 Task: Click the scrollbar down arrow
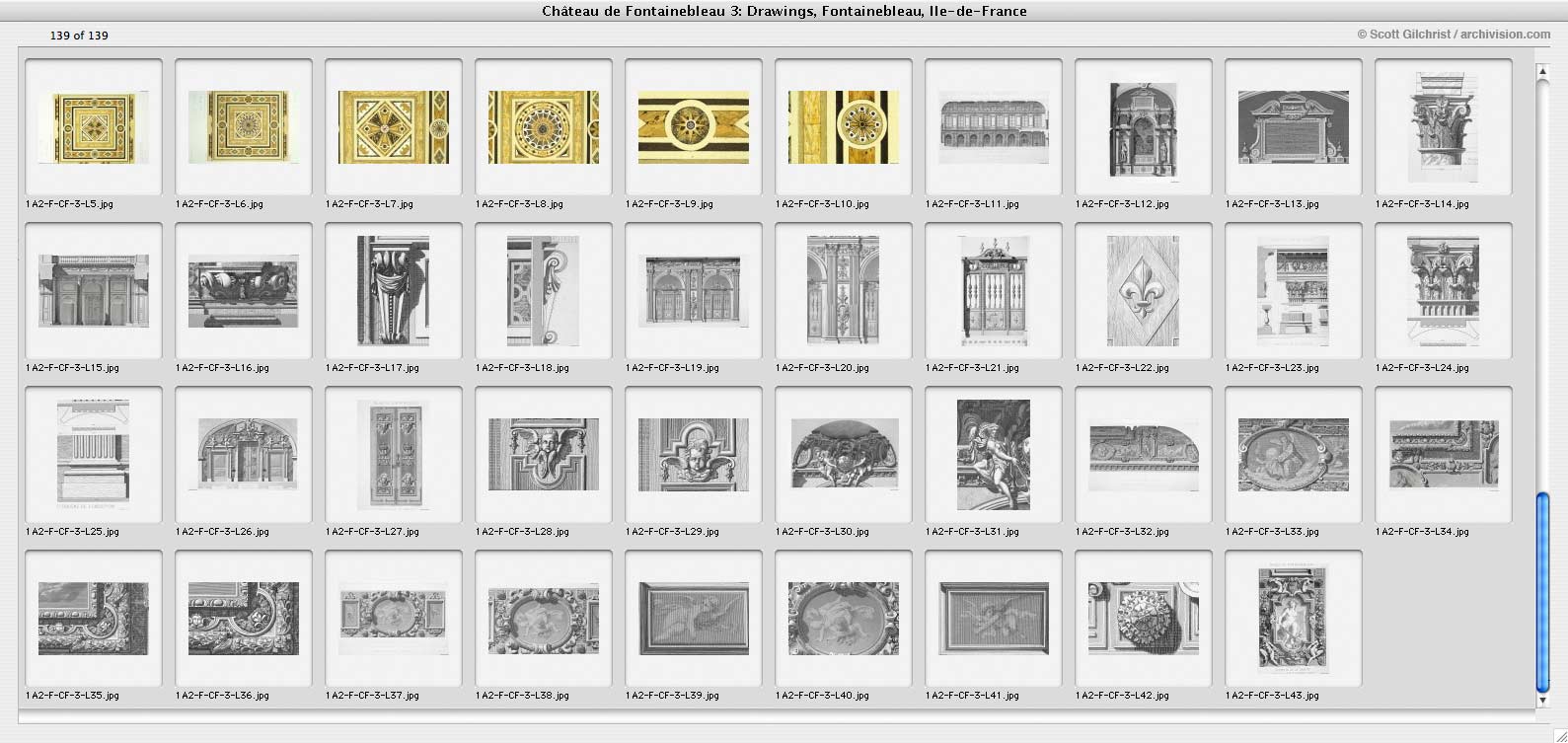(1543, 701)
